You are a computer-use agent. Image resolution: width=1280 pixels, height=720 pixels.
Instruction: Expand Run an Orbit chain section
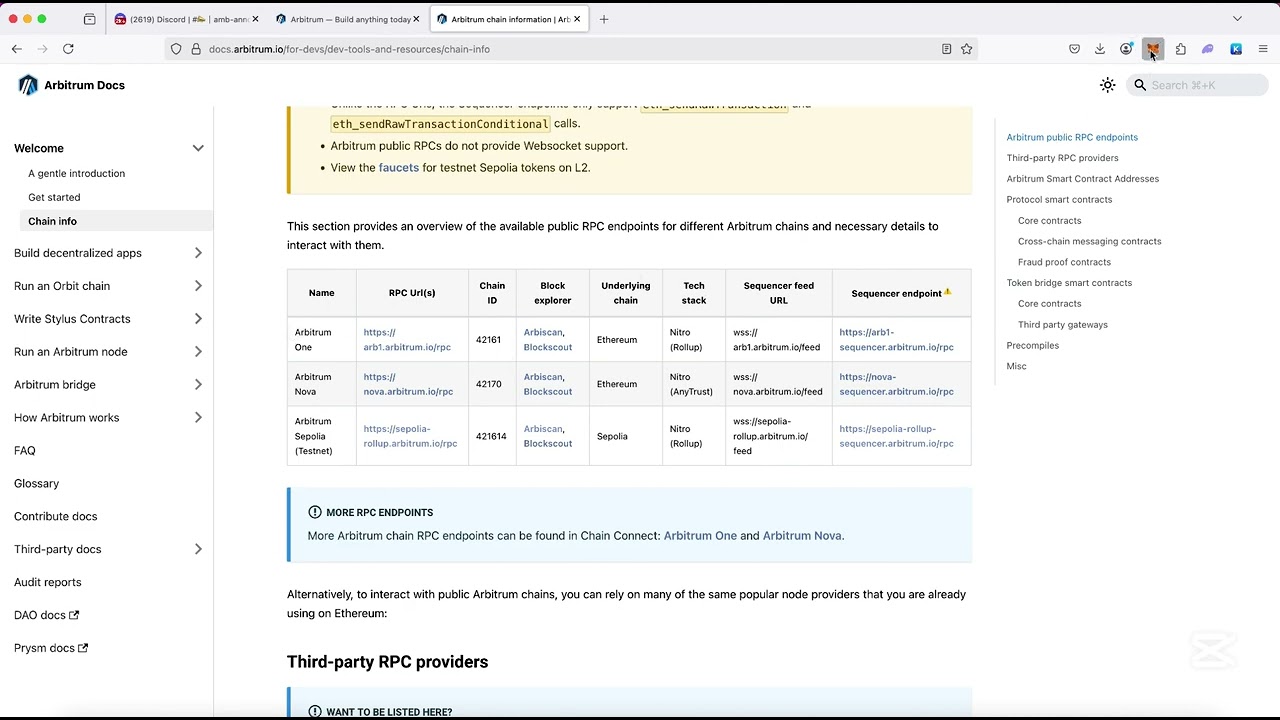(198, 286)
